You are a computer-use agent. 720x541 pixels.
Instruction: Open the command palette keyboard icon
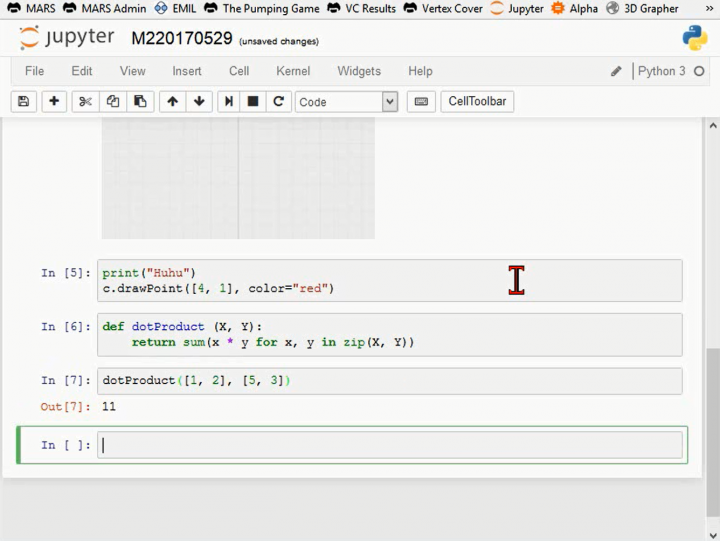click(421, 101)
